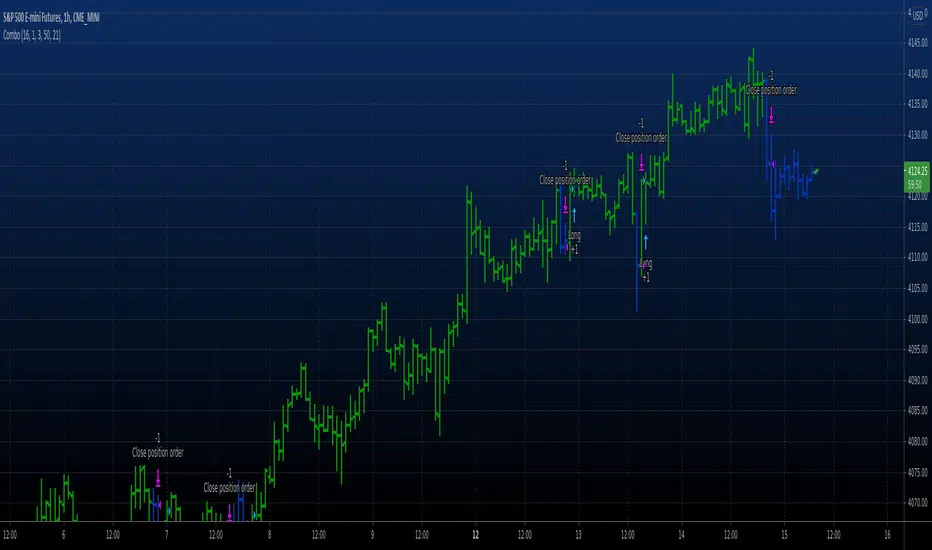Open the USD currency selector on price axis
The image size is (932, 550).
[x=918, y=16]
